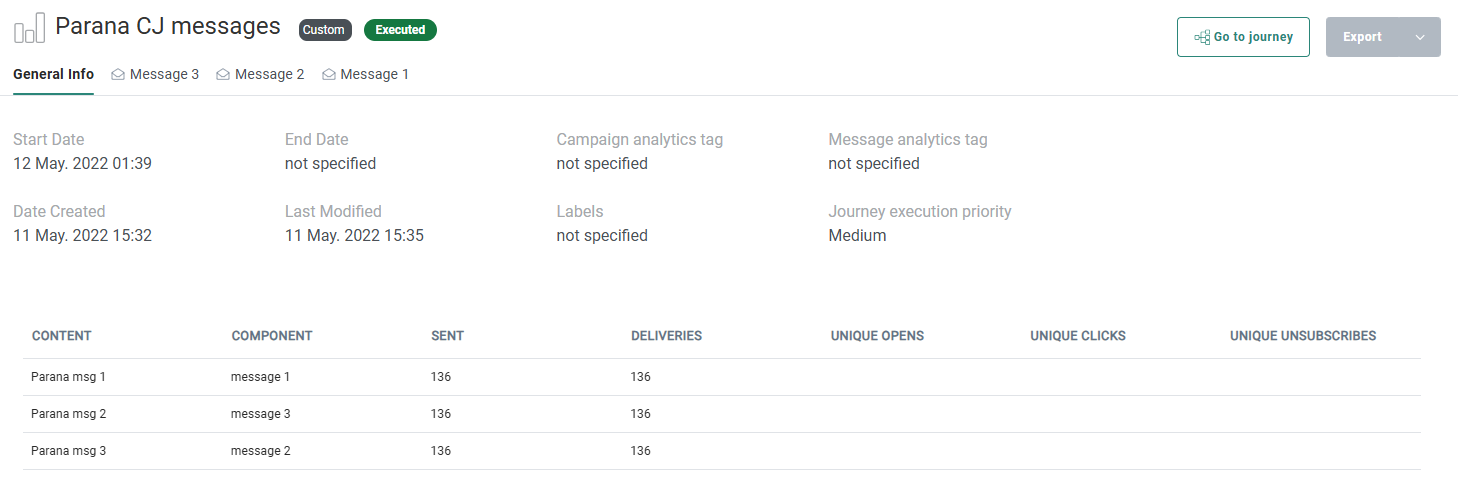The width and height of the screenshot is (1458, 498).
Task: Open the Message 3 tab
Action: (164, 75)
